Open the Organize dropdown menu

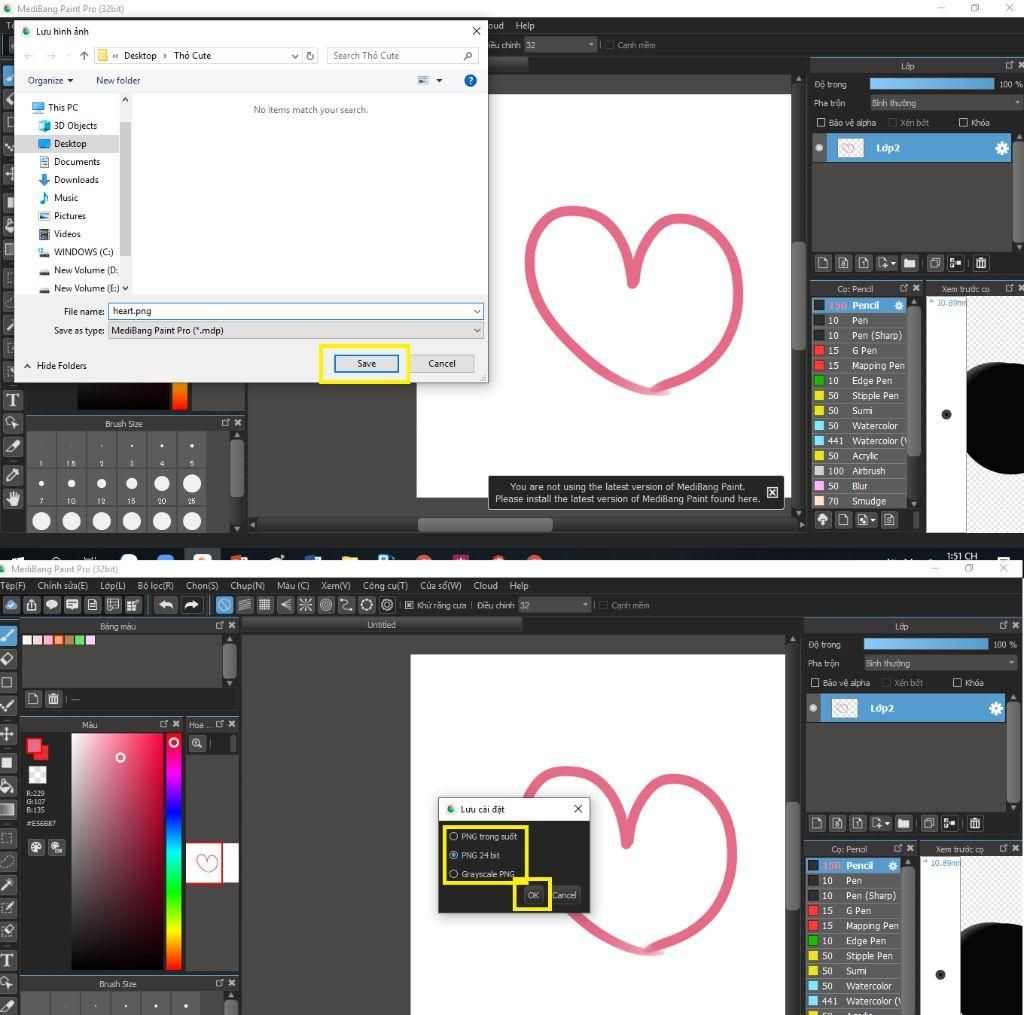(x=50, y=80)
